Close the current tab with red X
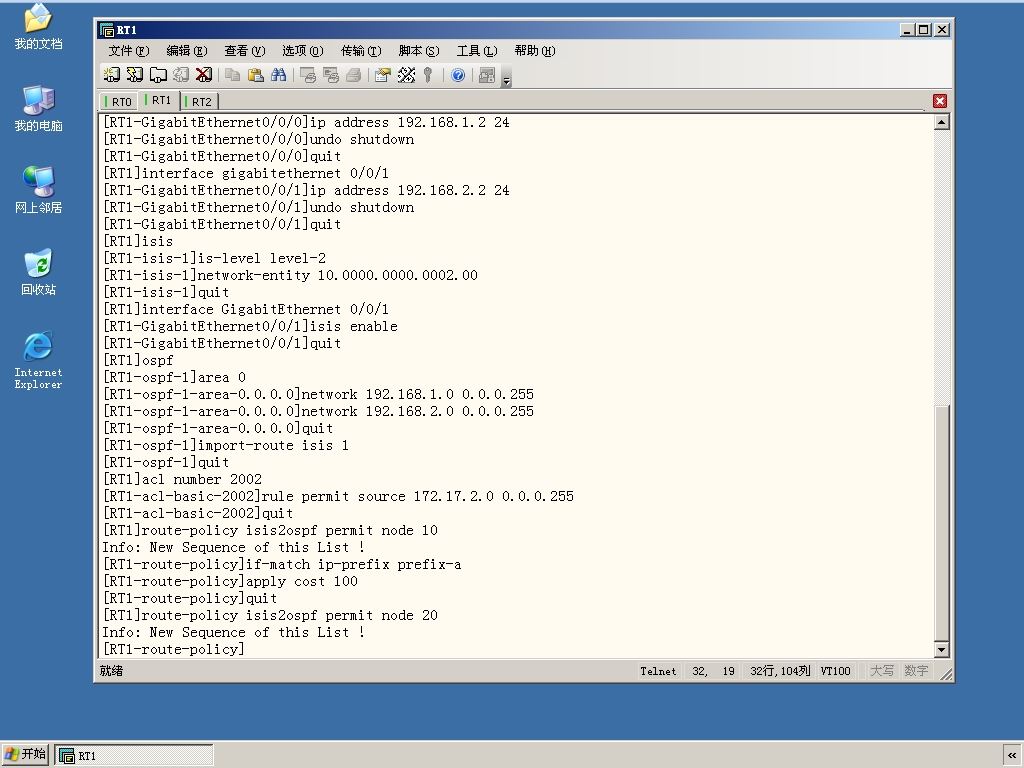1024x768 pixels. point(940,101)
